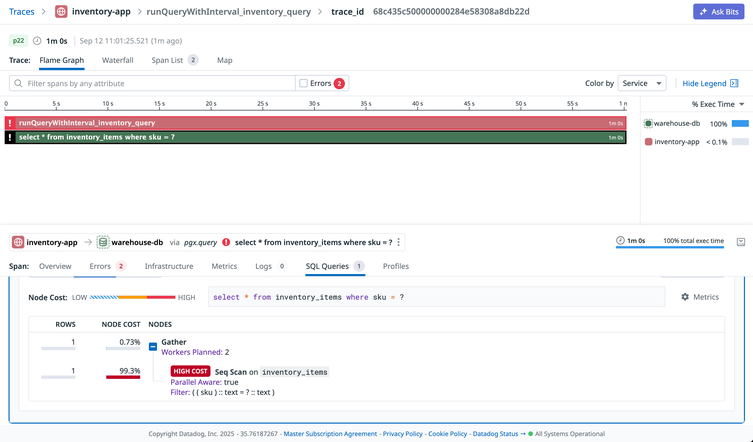This screenshot has height=442, width=753.
Task: Click the collapse panel icon beside exec time
Action: click(740, 242)
